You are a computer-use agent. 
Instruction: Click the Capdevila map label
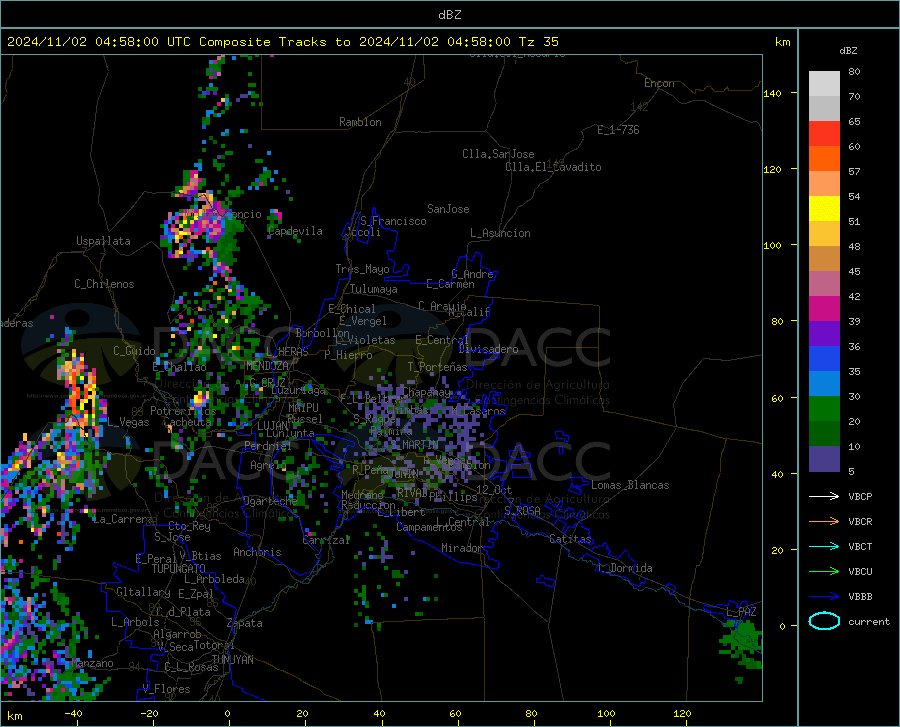(295, 231)
